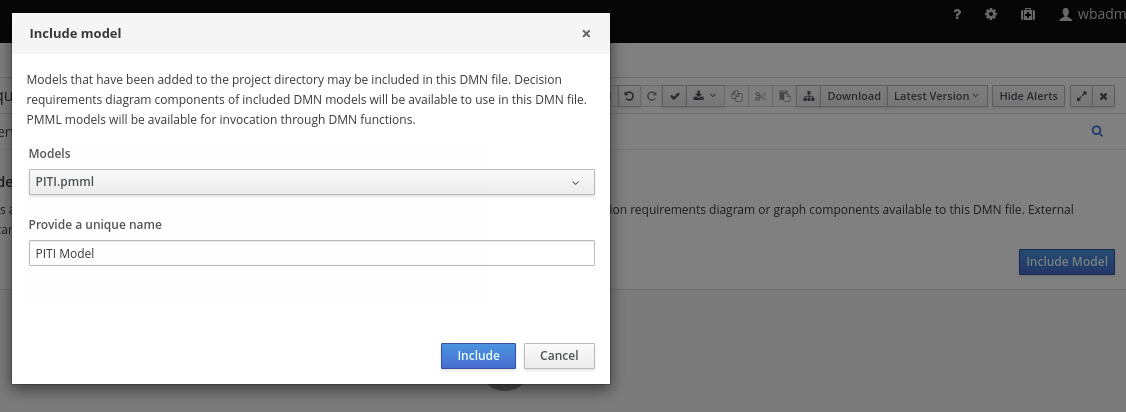Click the scissors cut icon

pos(761,96)
